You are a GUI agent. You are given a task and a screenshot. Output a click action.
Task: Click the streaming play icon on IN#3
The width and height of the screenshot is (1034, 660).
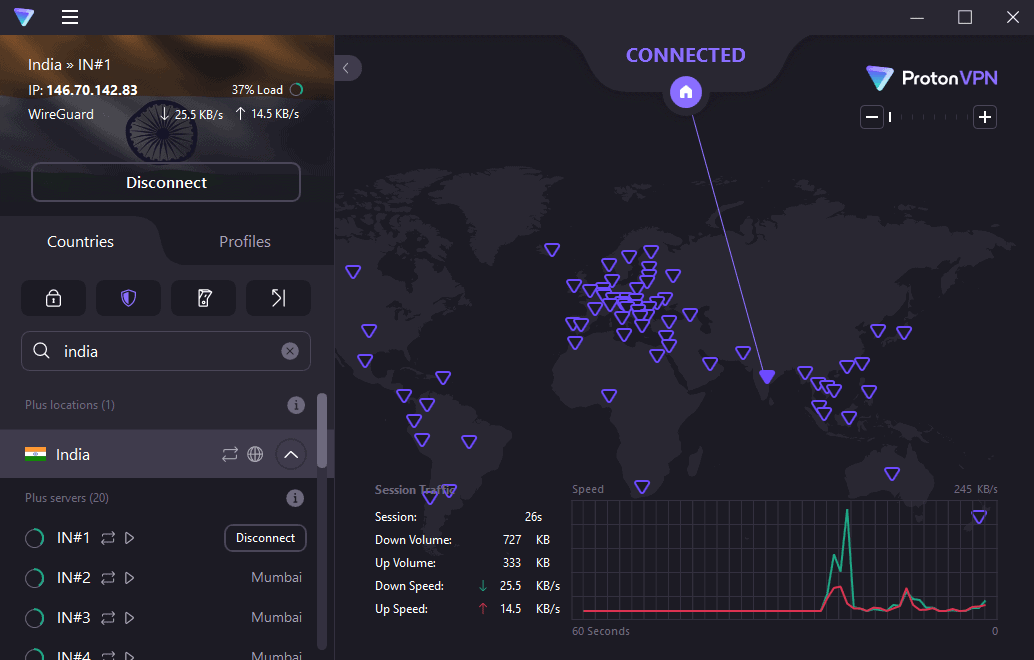click(x=130, y=618)
